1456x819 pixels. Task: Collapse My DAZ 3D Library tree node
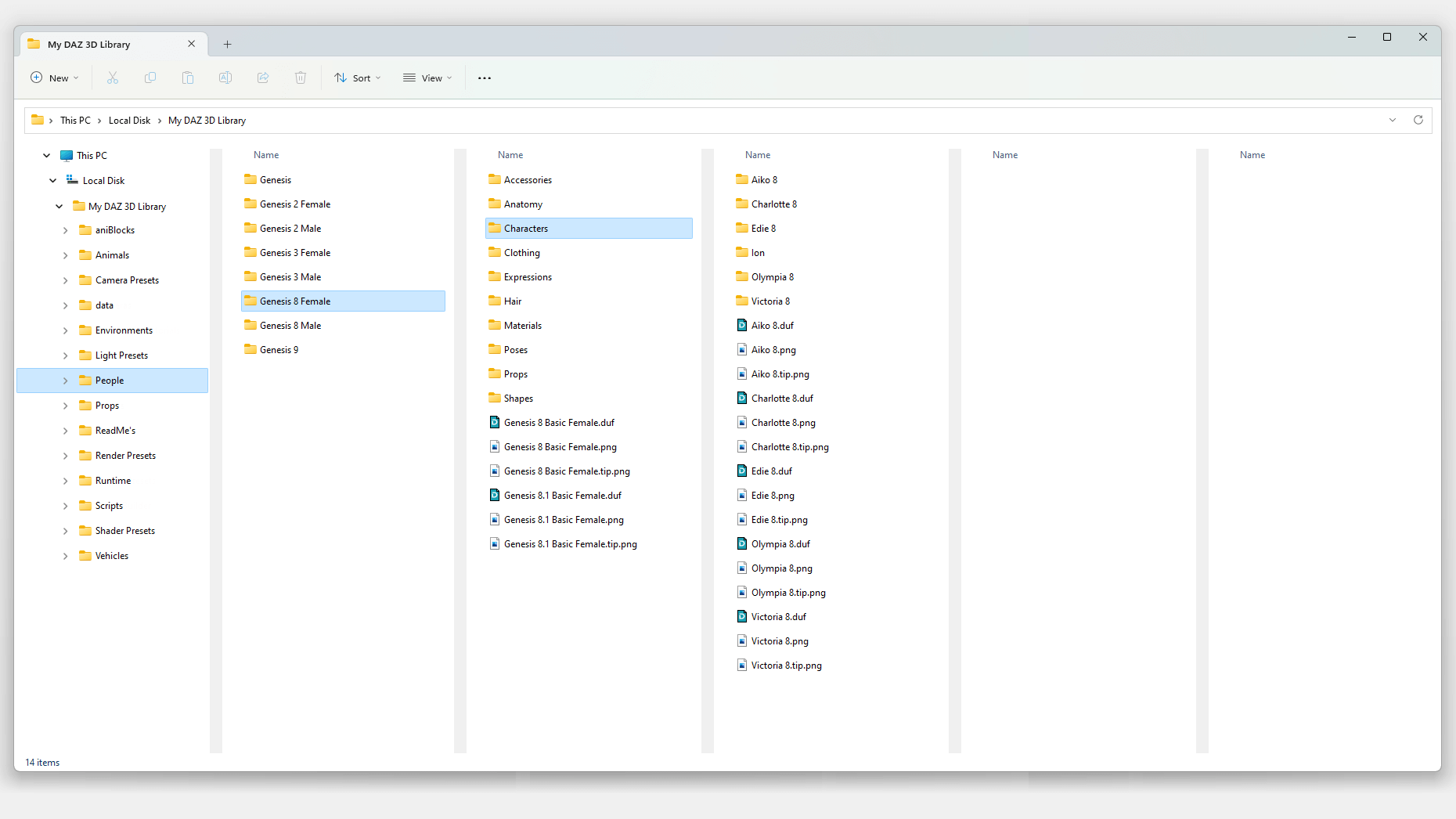tap(59, 207)
